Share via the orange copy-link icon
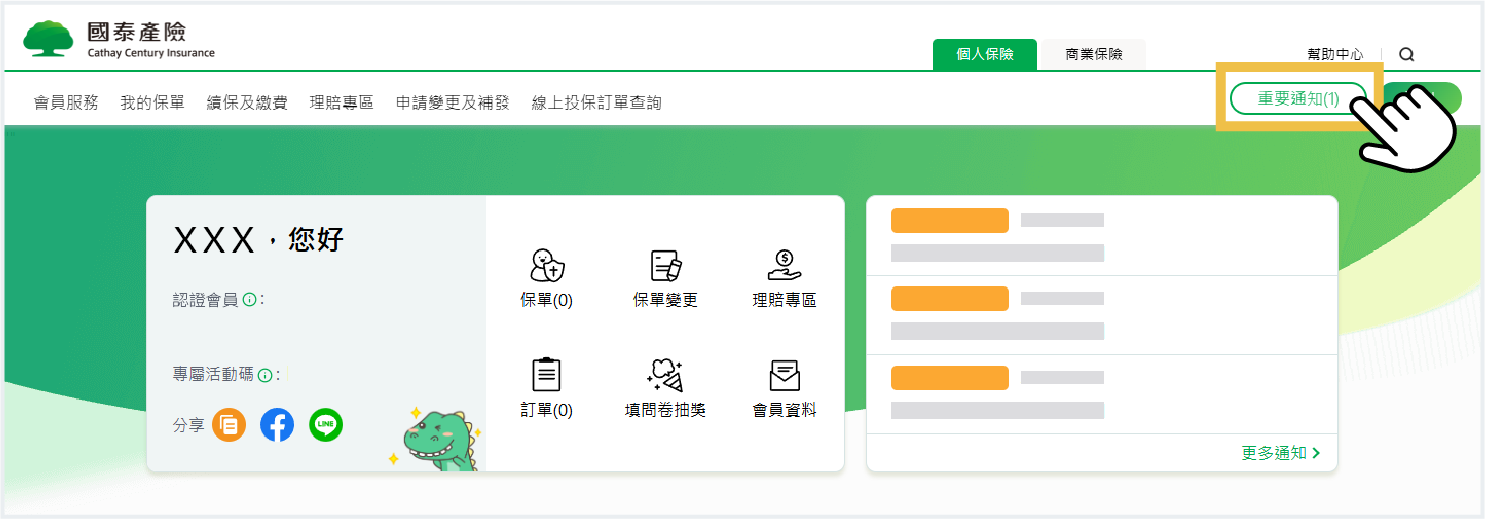The image size is (1485, 519). [229, 425]
